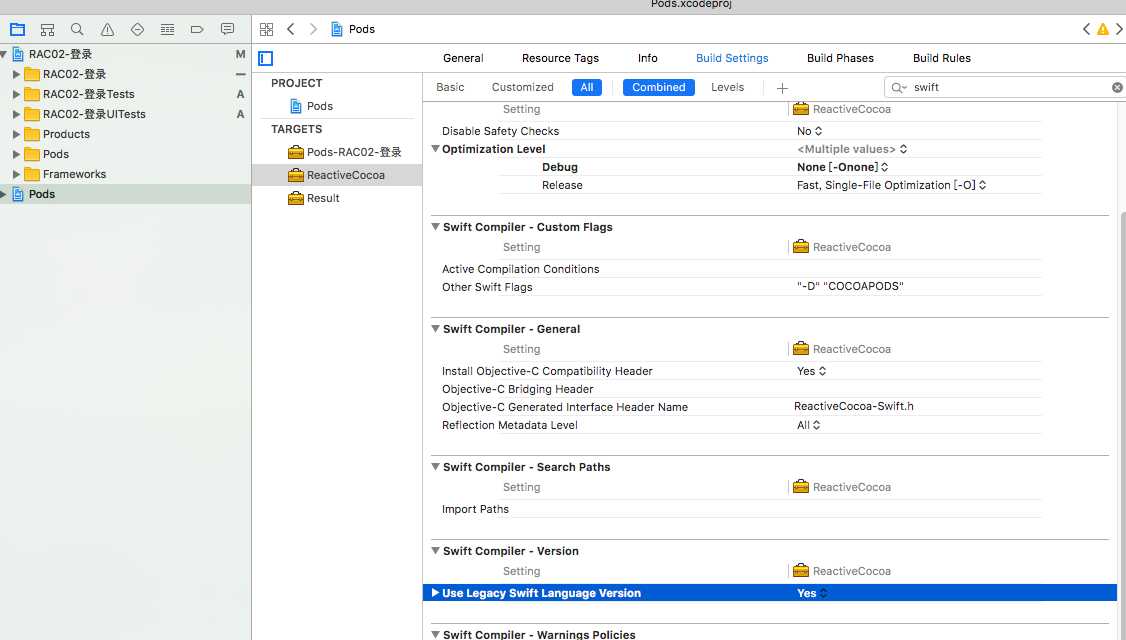Click the Pods-RAC02 target toolbox icon

[295, 152]
